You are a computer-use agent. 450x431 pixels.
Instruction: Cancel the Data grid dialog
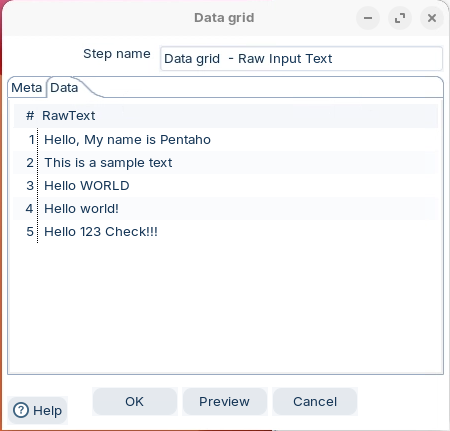pos(315,402)
